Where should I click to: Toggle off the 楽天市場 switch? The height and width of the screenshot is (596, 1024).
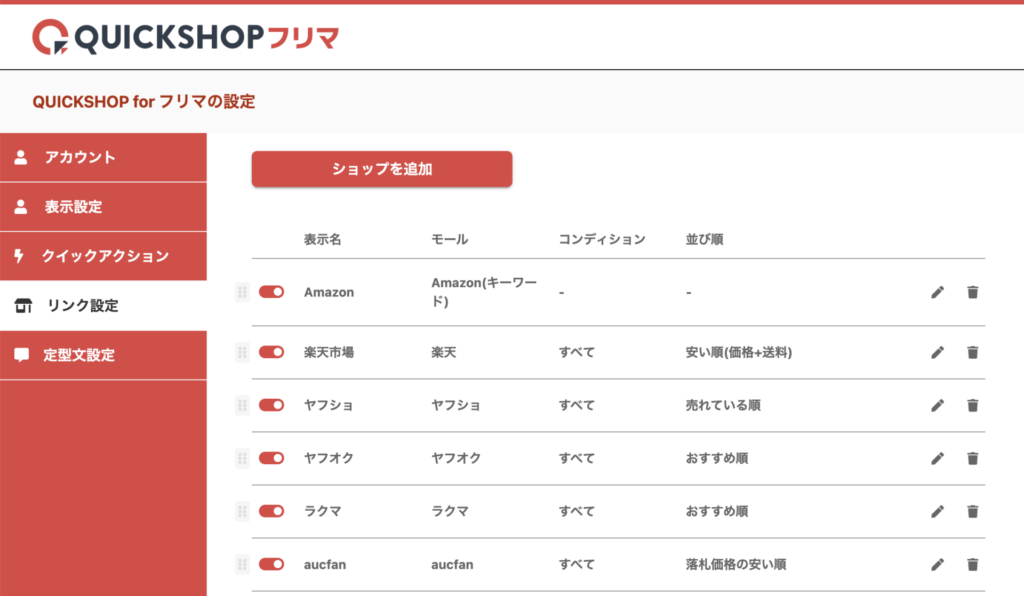coord(271,352)
